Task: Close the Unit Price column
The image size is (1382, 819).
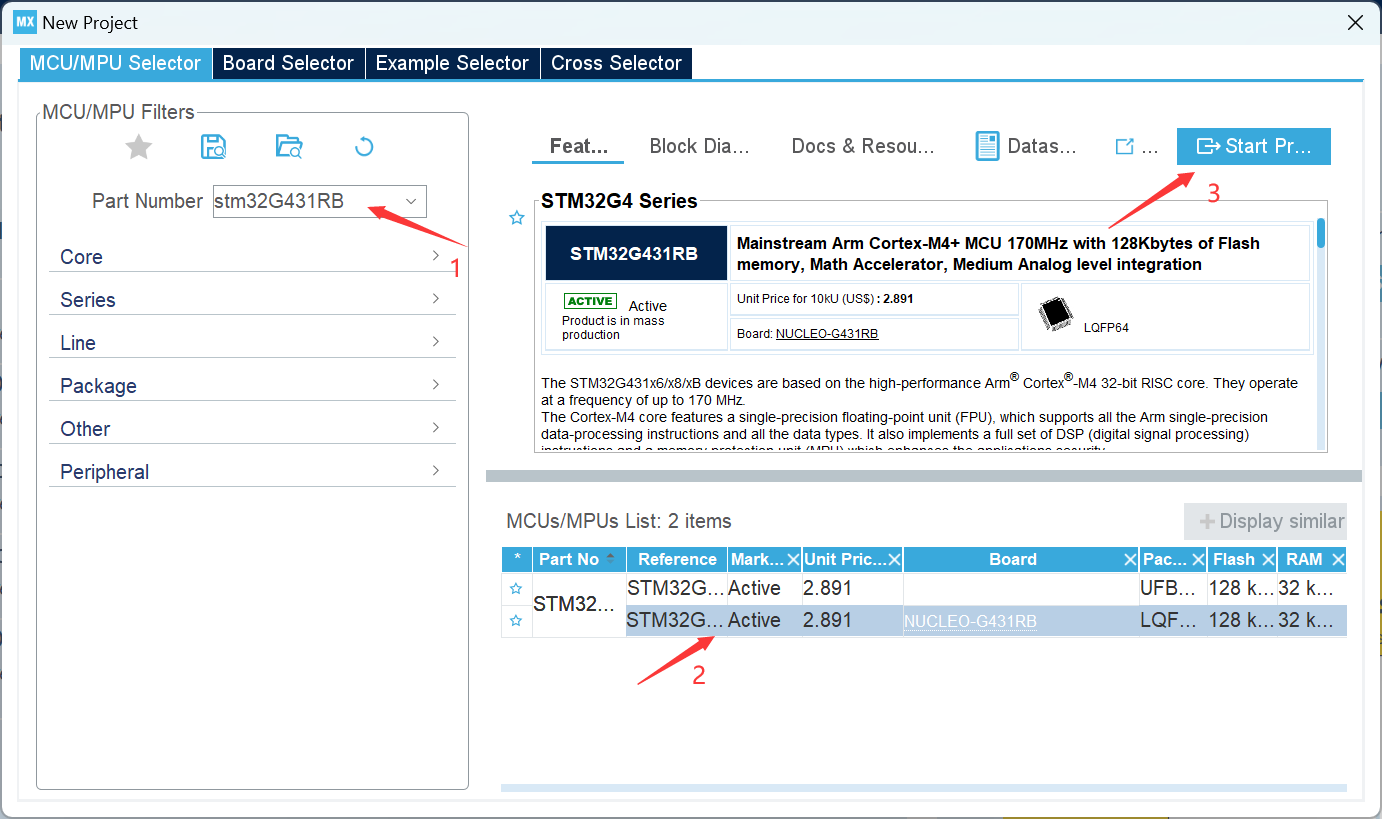Action: coord(894,560)
